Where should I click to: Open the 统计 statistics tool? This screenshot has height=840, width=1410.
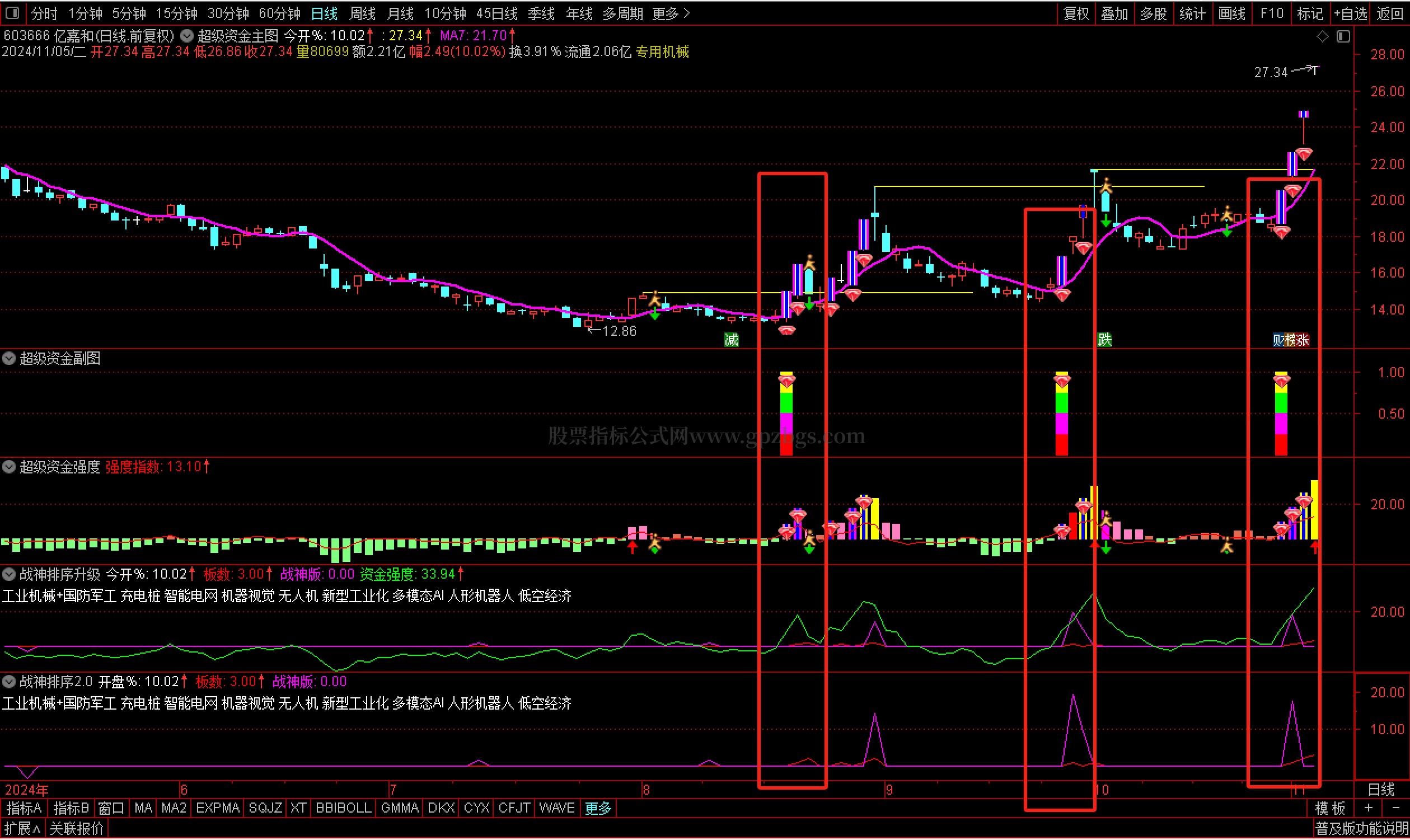1193,13
